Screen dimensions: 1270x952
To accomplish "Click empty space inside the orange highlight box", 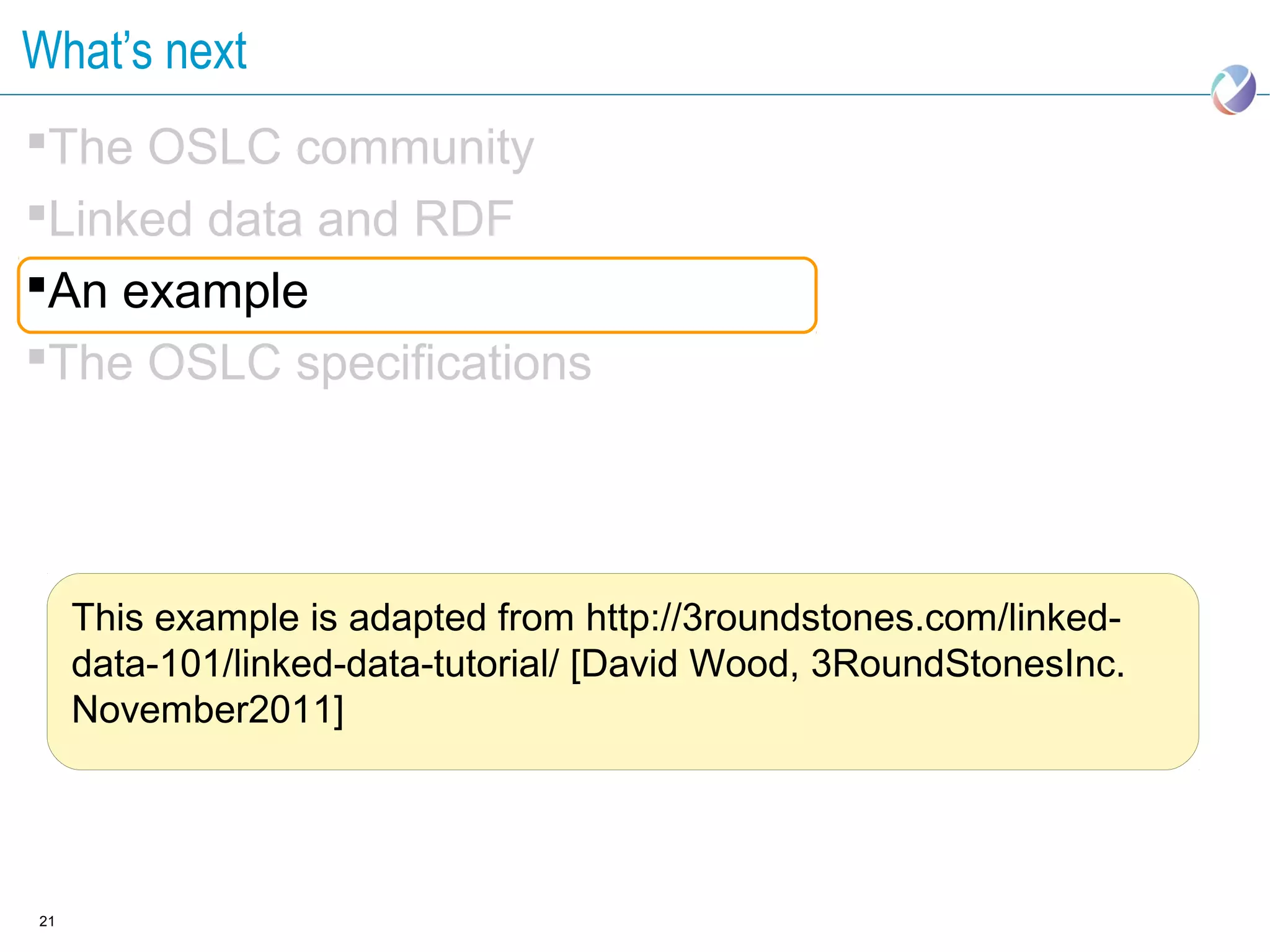I will pyautogui.click(x=558, y=295).
